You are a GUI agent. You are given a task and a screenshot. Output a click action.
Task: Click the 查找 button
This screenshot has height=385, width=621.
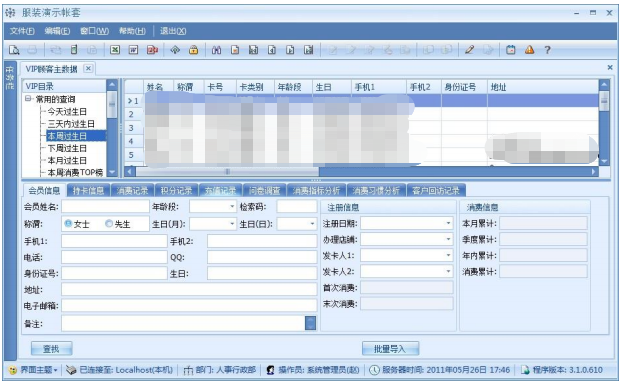tap(51, 349)
